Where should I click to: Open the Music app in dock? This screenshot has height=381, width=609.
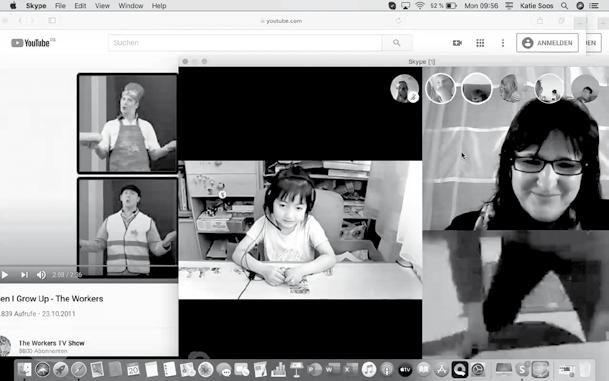pyautogui.click(x=369, y=369)
